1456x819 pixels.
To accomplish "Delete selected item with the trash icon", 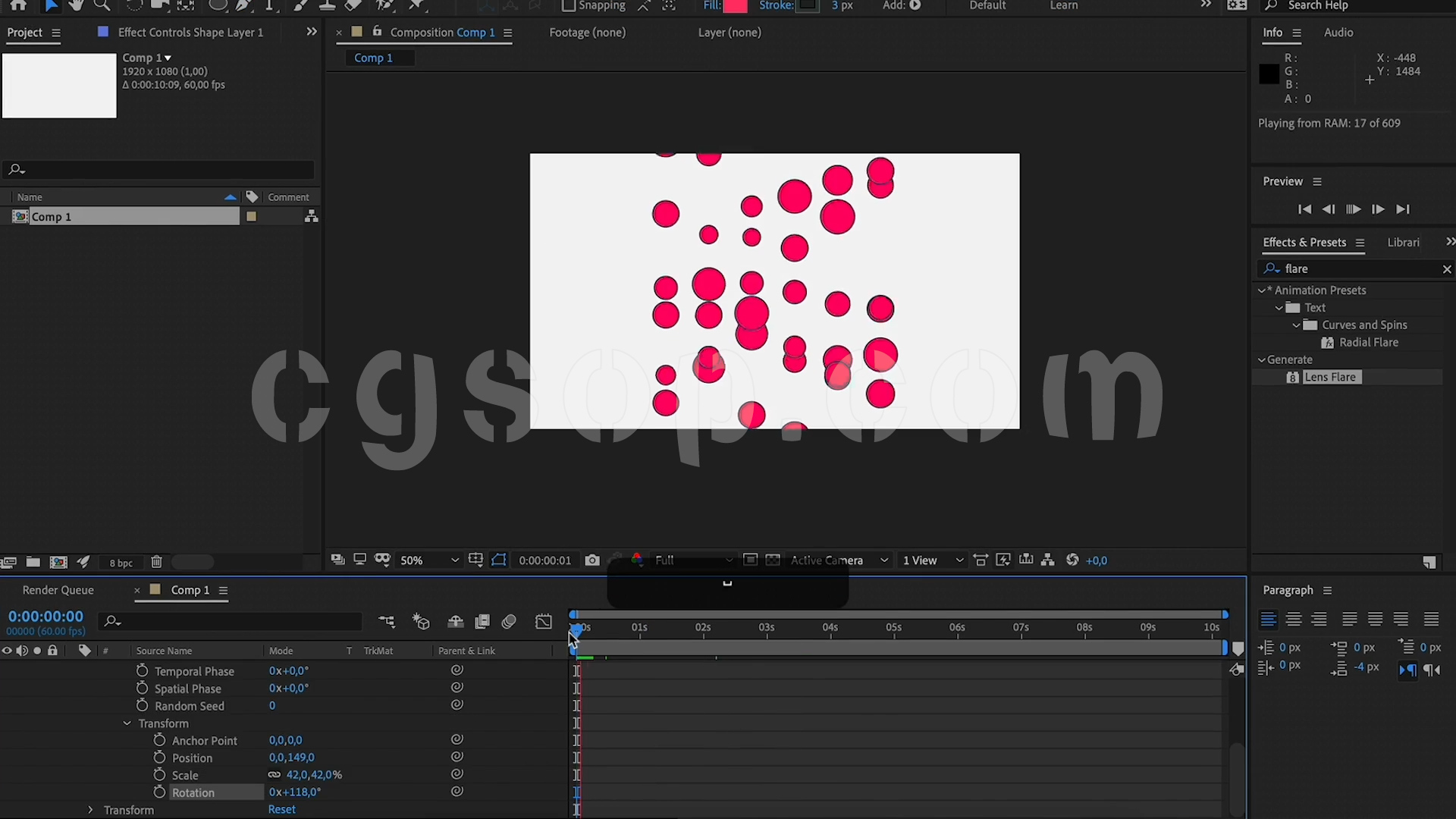I will click(x=156, y=562).
